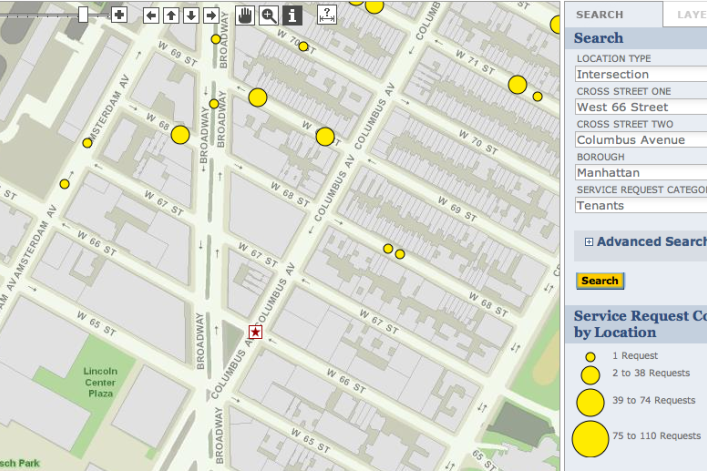Click the Cross Street One field
Viewport: 707px width, 471px height.
point(640,107)
